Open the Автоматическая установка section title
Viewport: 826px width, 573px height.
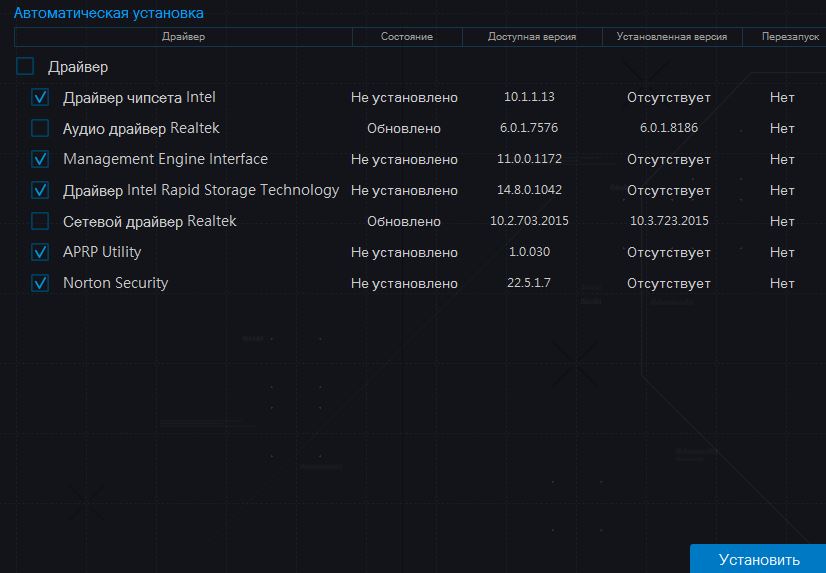coord(108,14)
